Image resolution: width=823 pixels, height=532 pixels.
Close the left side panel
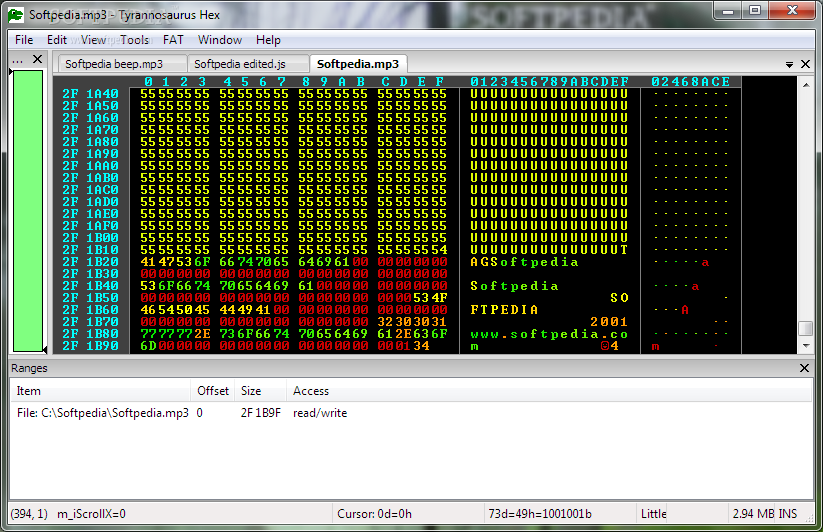[x=37, y=59]
